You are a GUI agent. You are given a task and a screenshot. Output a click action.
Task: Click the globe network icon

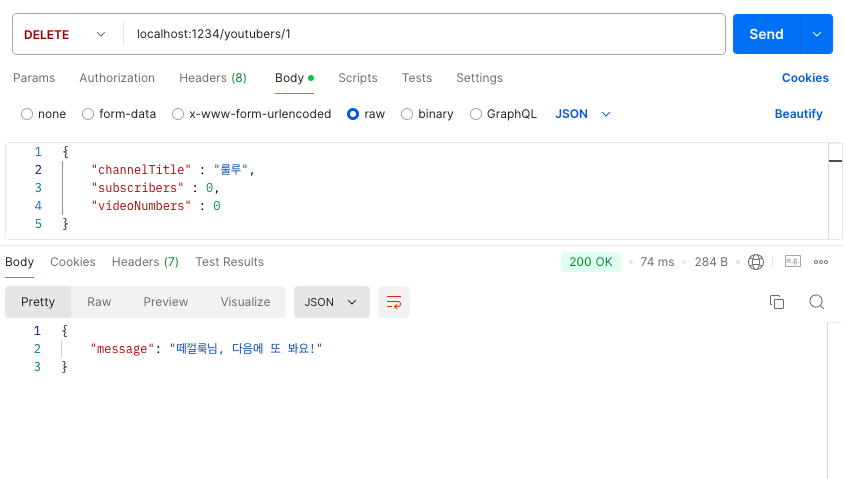click(756, 262)
